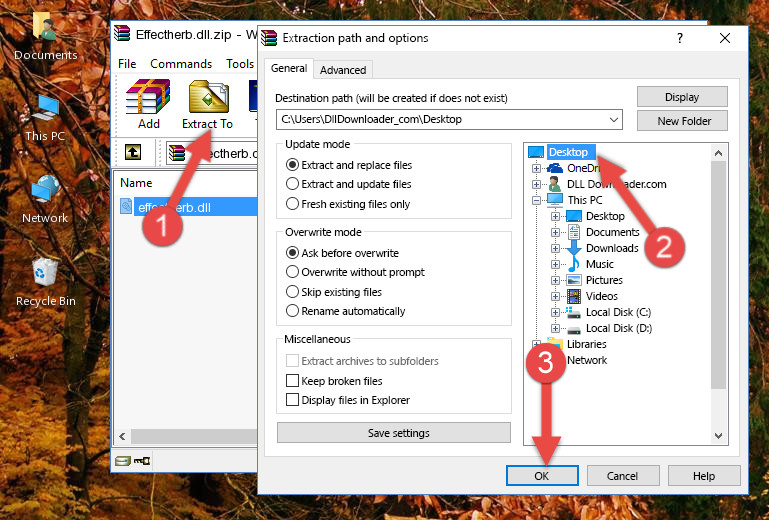Select OneDrive icon in folder tree
This screenshot has height=520, width=769.
tap(555, 168)
